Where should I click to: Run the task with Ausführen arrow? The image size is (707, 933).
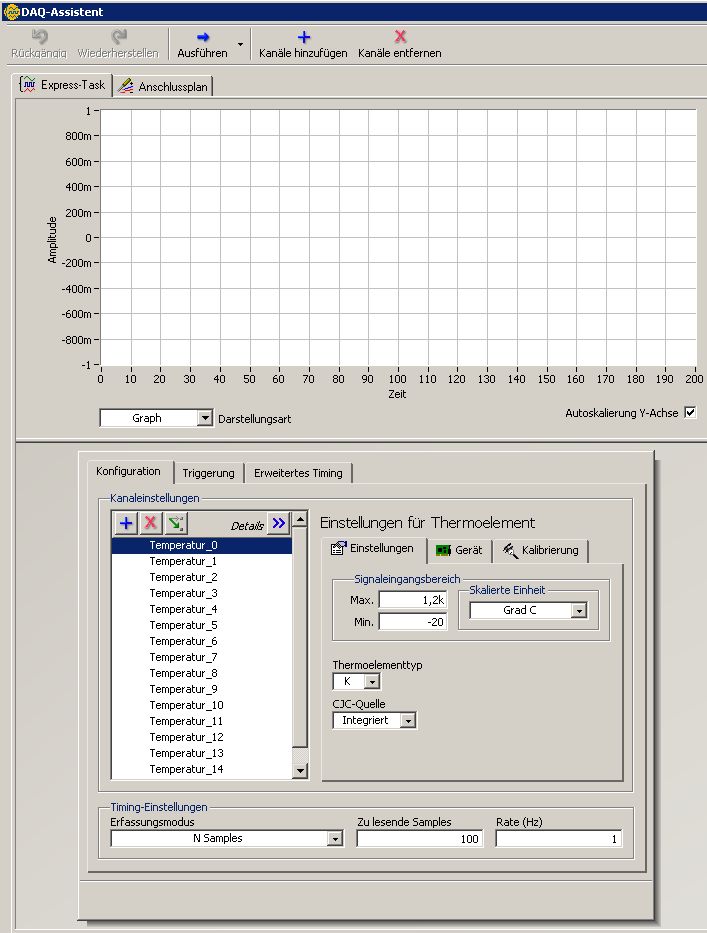[203, 37]
